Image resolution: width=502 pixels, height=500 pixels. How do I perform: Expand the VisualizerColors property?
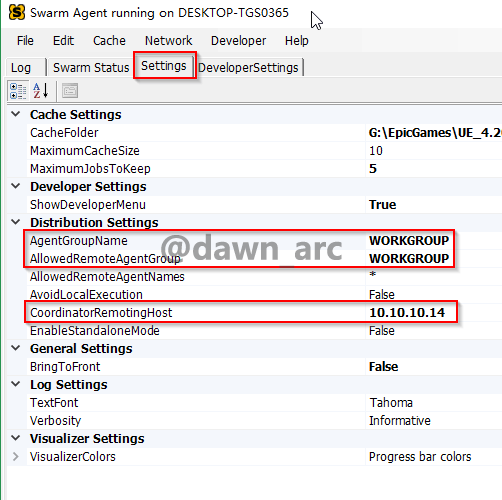(x=15, y=456)
